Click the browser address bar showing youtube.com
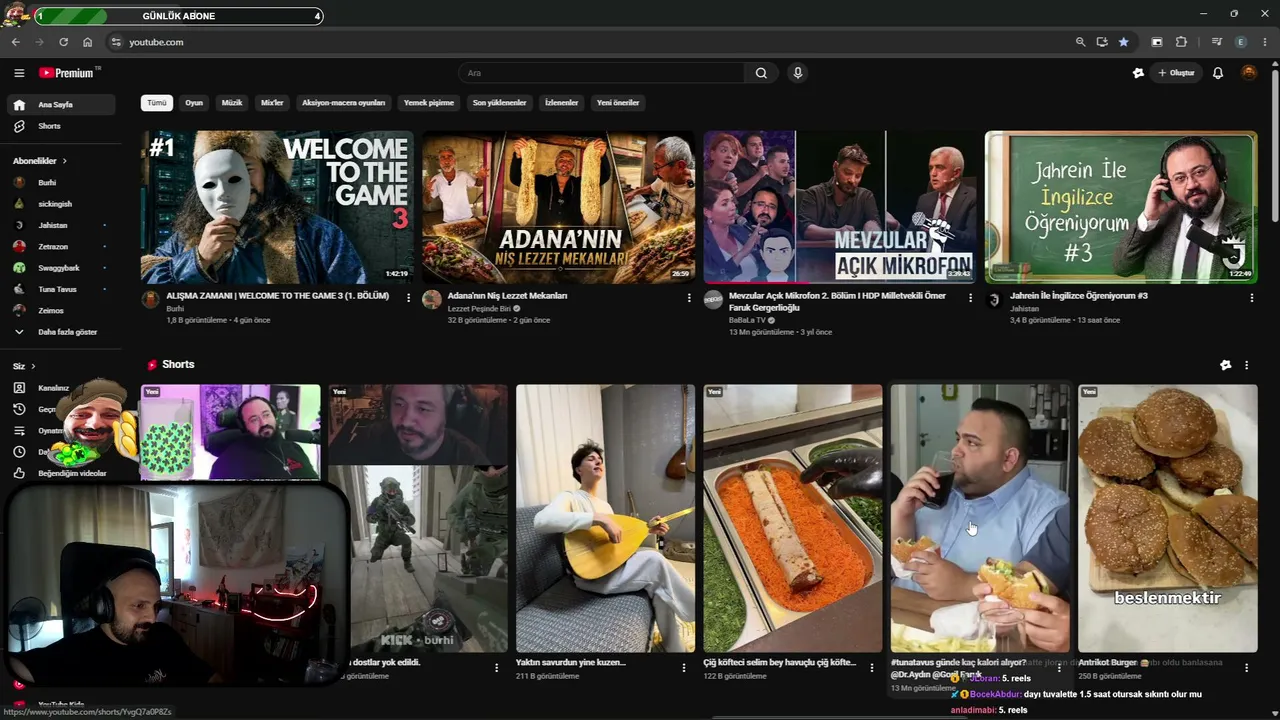1280x720 pixels. [x=590, y=42]
